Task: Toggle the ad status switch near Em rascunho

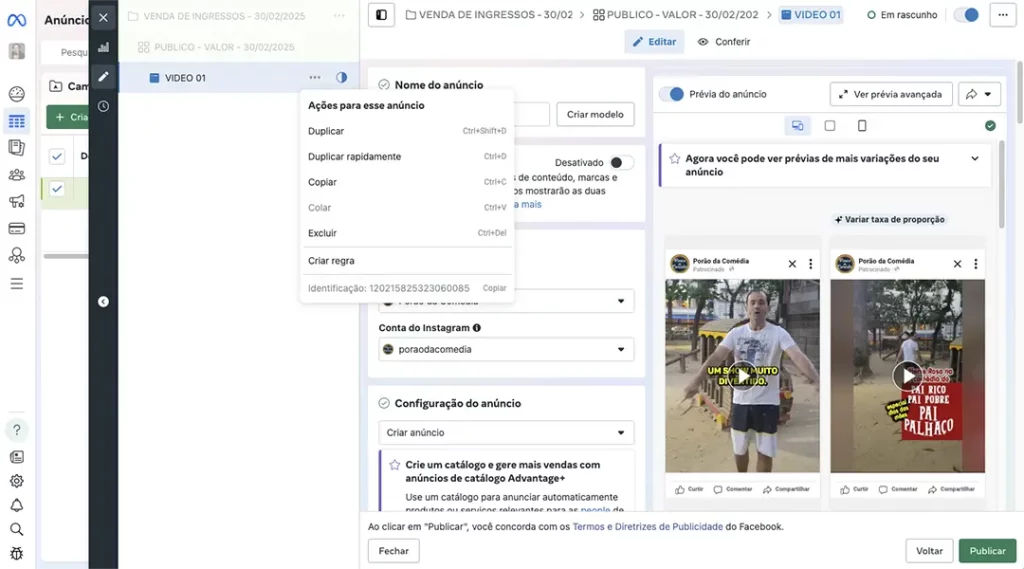Action: (966, 15)
